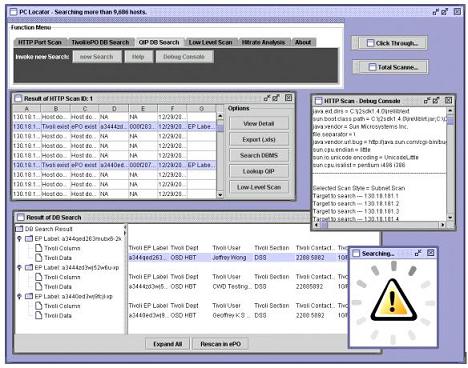
Task: Click column header G in HTTP scan table
Action: coord(201,109)
